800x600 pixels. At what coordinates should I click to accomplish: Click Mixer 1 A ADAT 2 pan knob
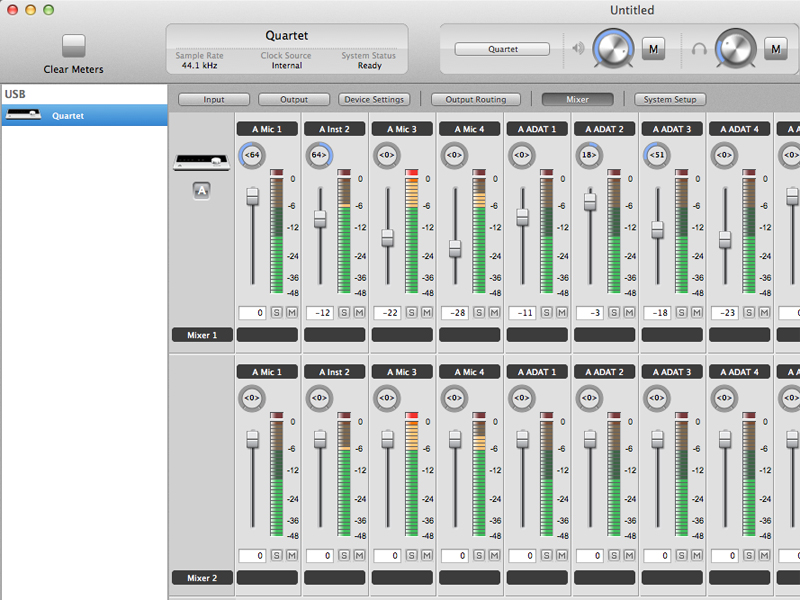coord(589,155)
